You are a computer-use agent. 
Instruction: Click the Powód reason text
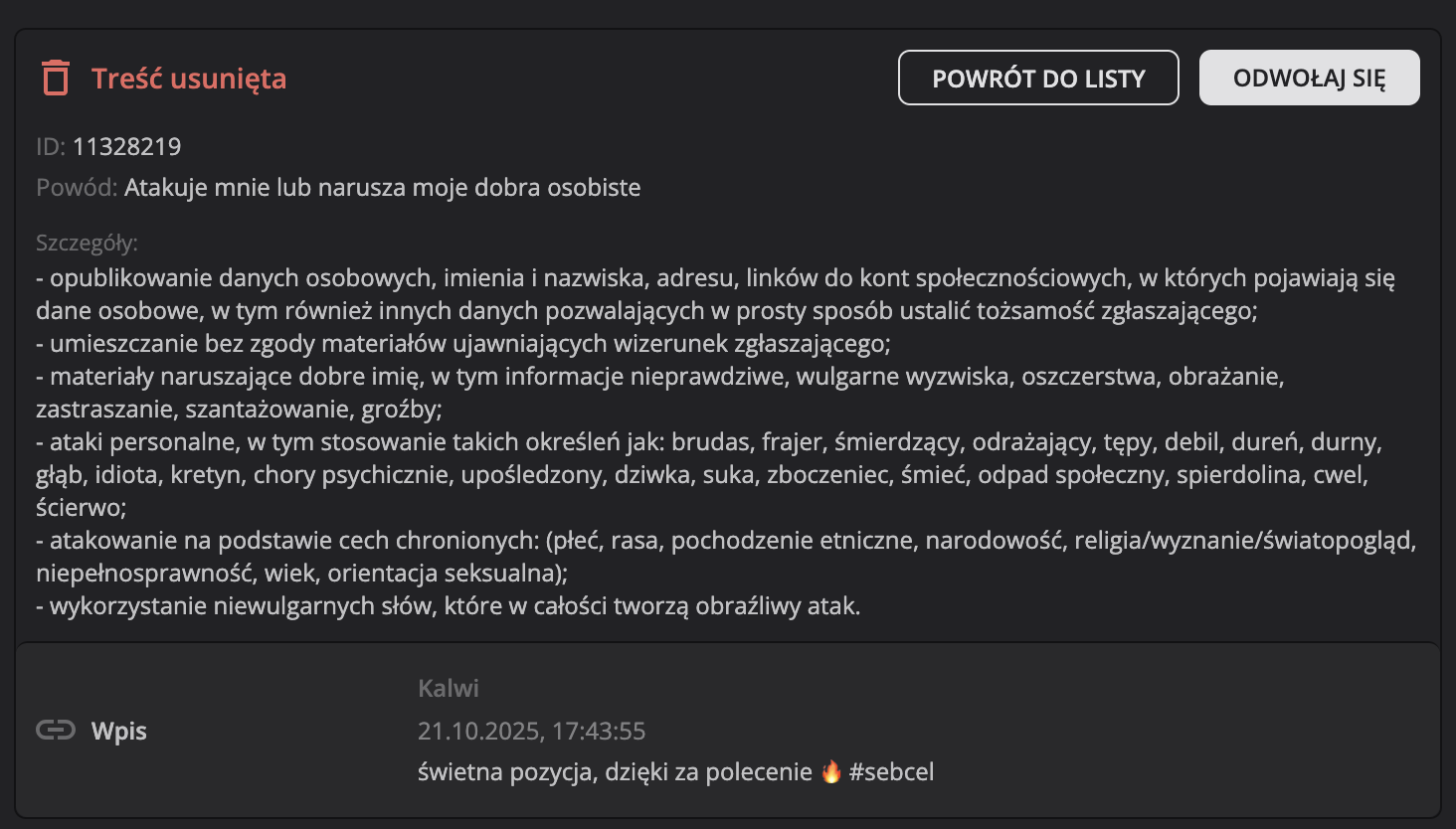pos(382,187)
